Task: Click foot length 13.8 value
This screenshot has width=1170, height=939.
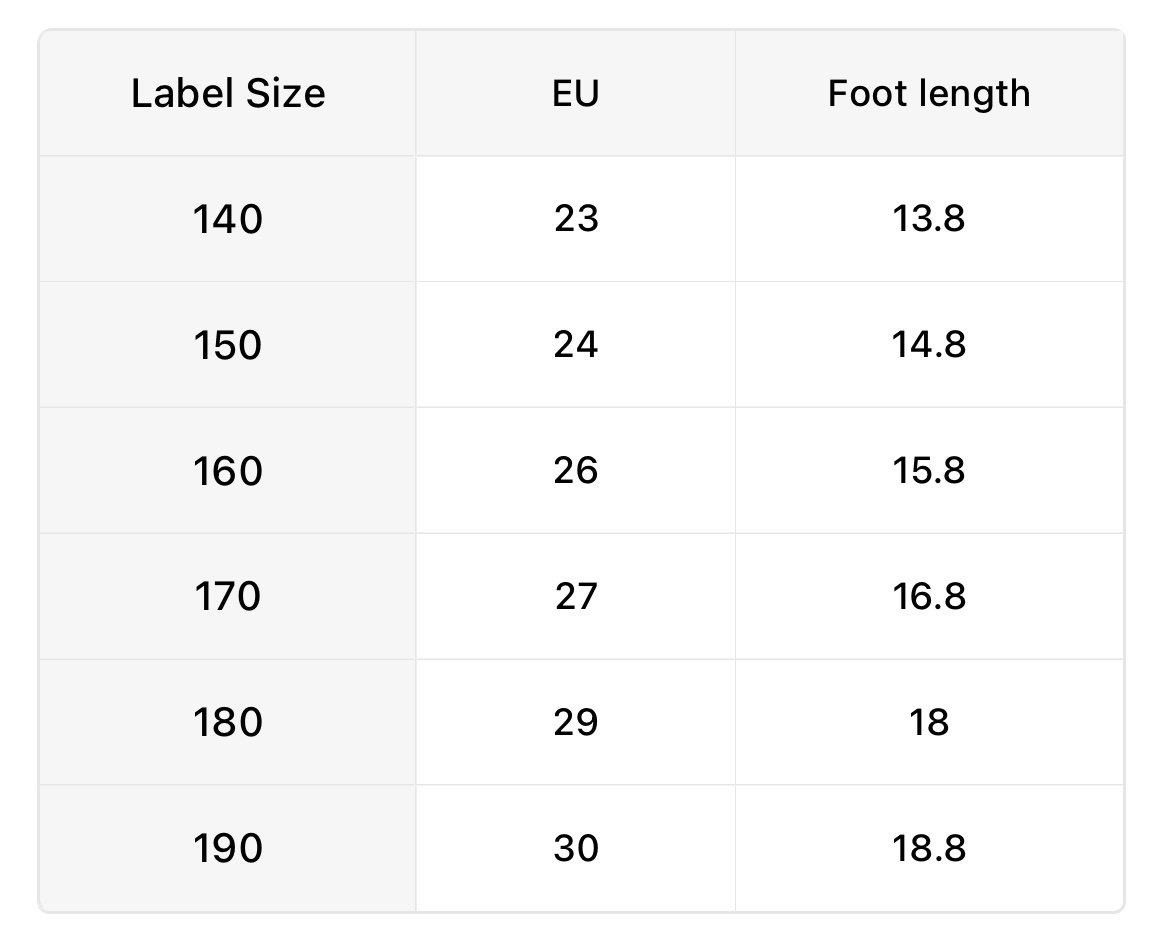Action: click(929, 218)
